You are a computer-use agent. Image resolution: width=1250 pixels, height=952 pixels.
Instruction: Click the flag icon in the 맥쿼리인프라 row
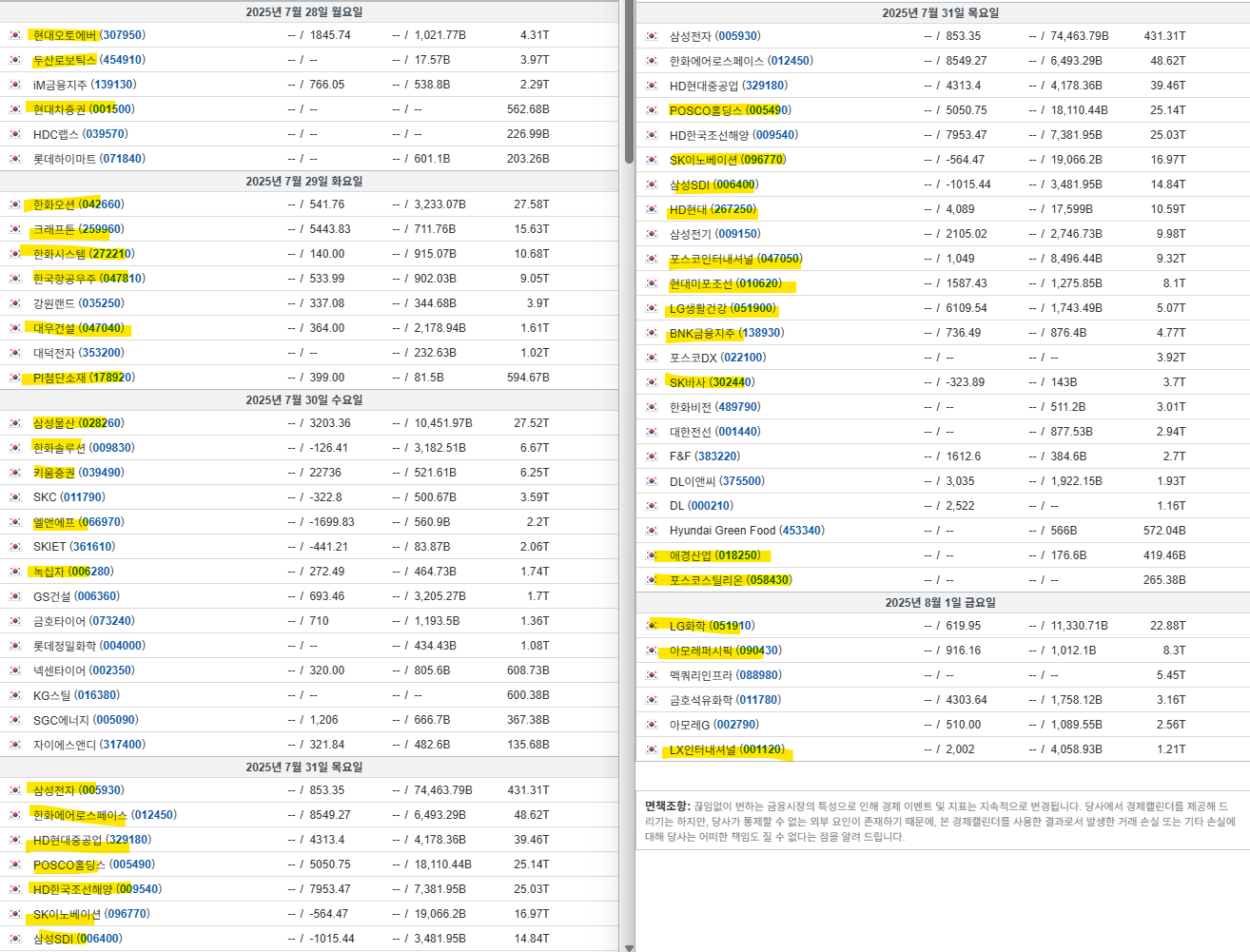pos(652,675)
